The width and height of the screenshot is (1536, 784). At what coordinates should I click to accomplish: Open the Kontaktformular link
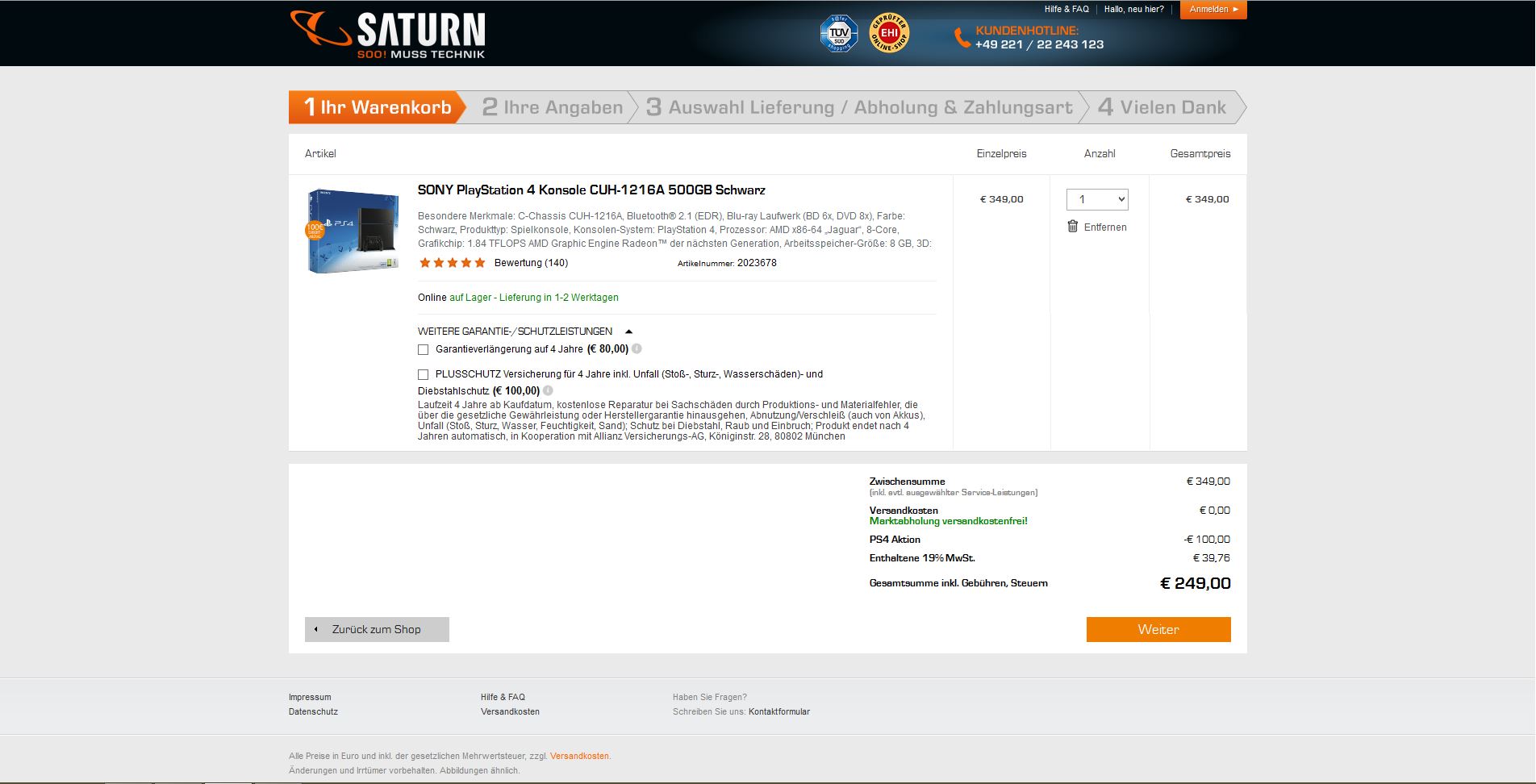(x=779, y=711)
